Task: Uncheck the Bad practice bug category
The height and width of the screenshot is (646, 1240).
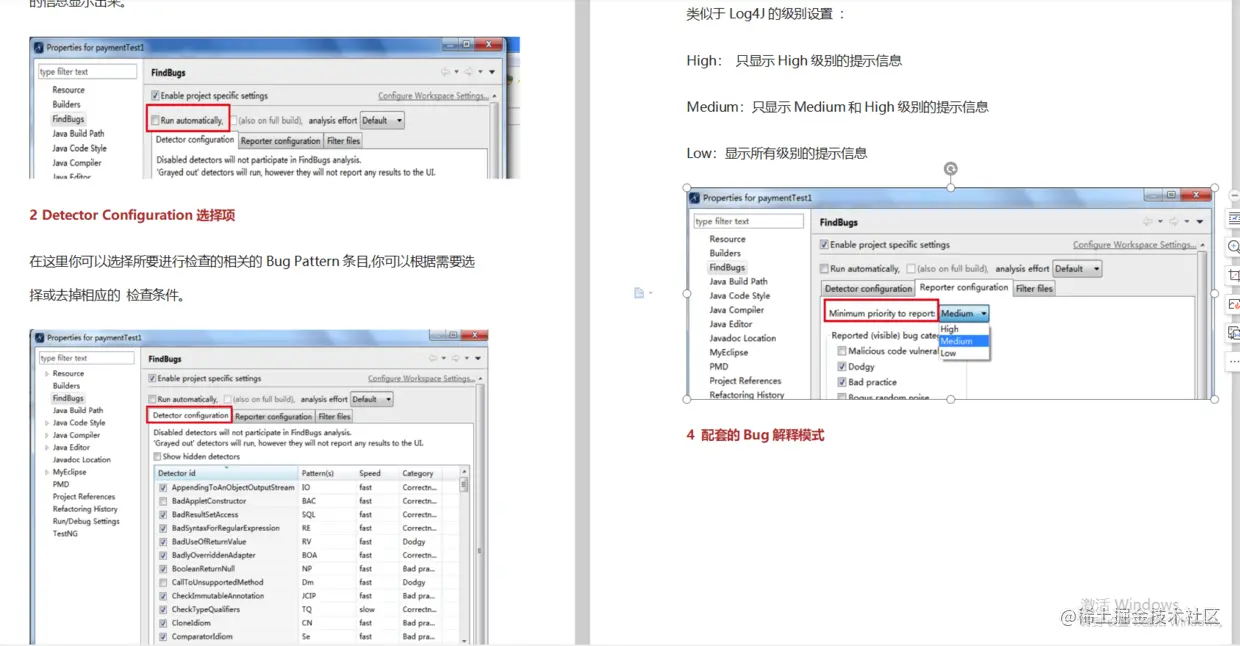Action: (x=841, y=382)
